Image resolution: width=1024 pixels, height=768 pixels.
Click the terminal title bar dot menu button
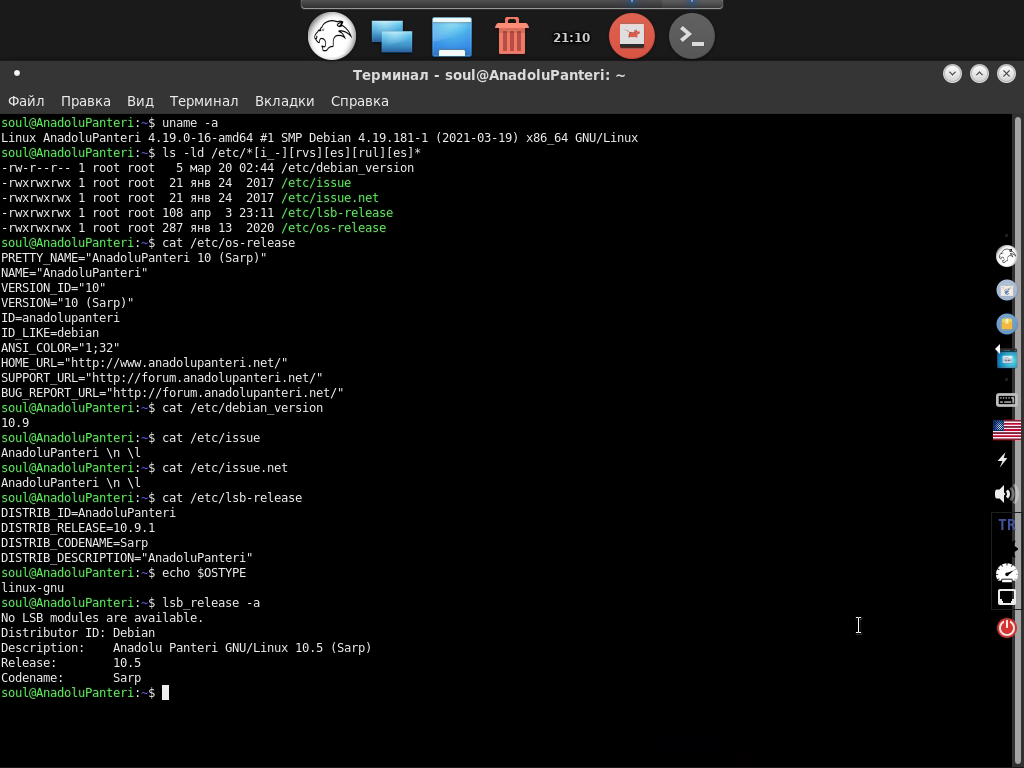pyautogui.click(x=17, y=73)
